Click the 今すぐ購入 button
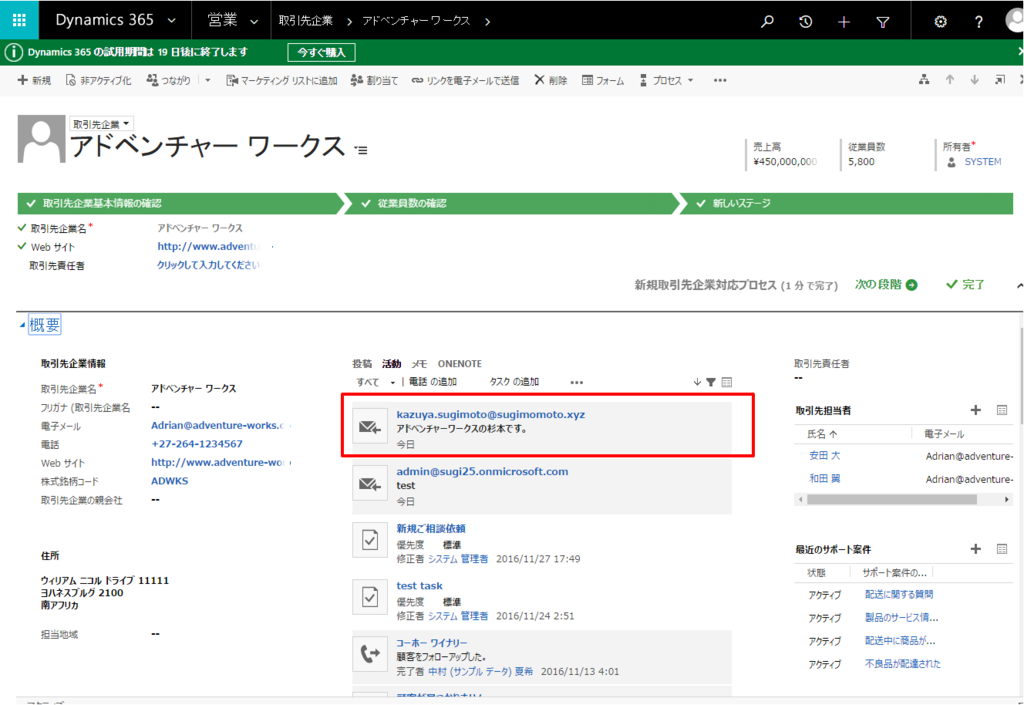The width and height of the screenshot is (1024, 705). pyautogui.click(x=321, y=52)
